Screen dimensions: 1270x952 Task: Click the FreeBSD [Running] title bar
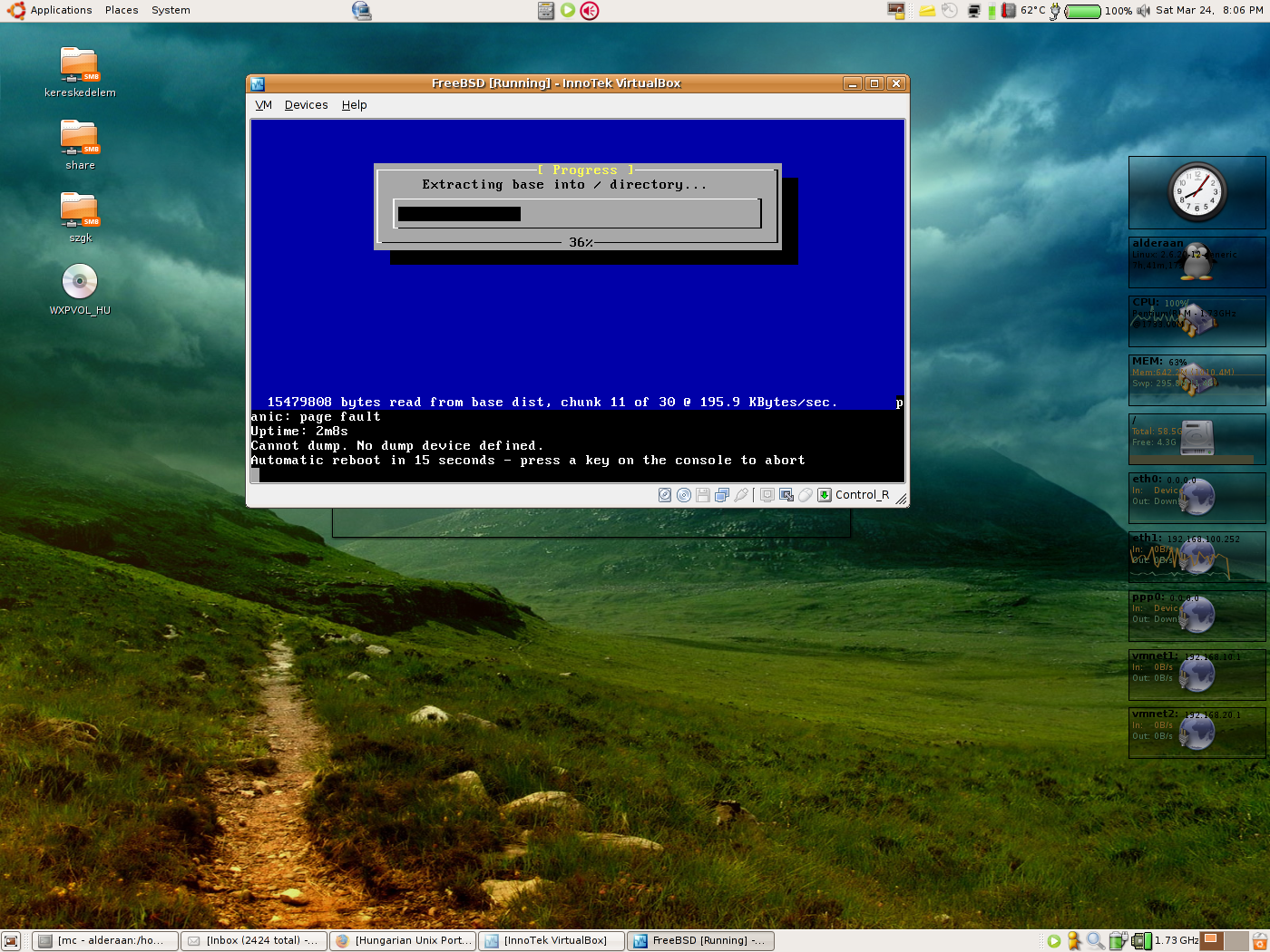click(555, 83)
